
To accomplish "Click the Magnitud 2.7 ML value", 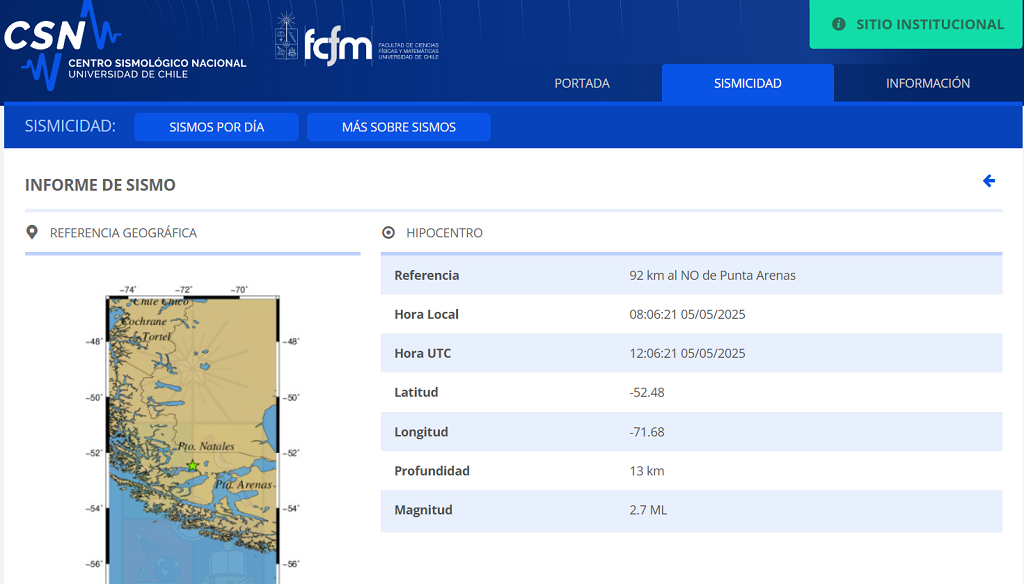I will (648, 510).
